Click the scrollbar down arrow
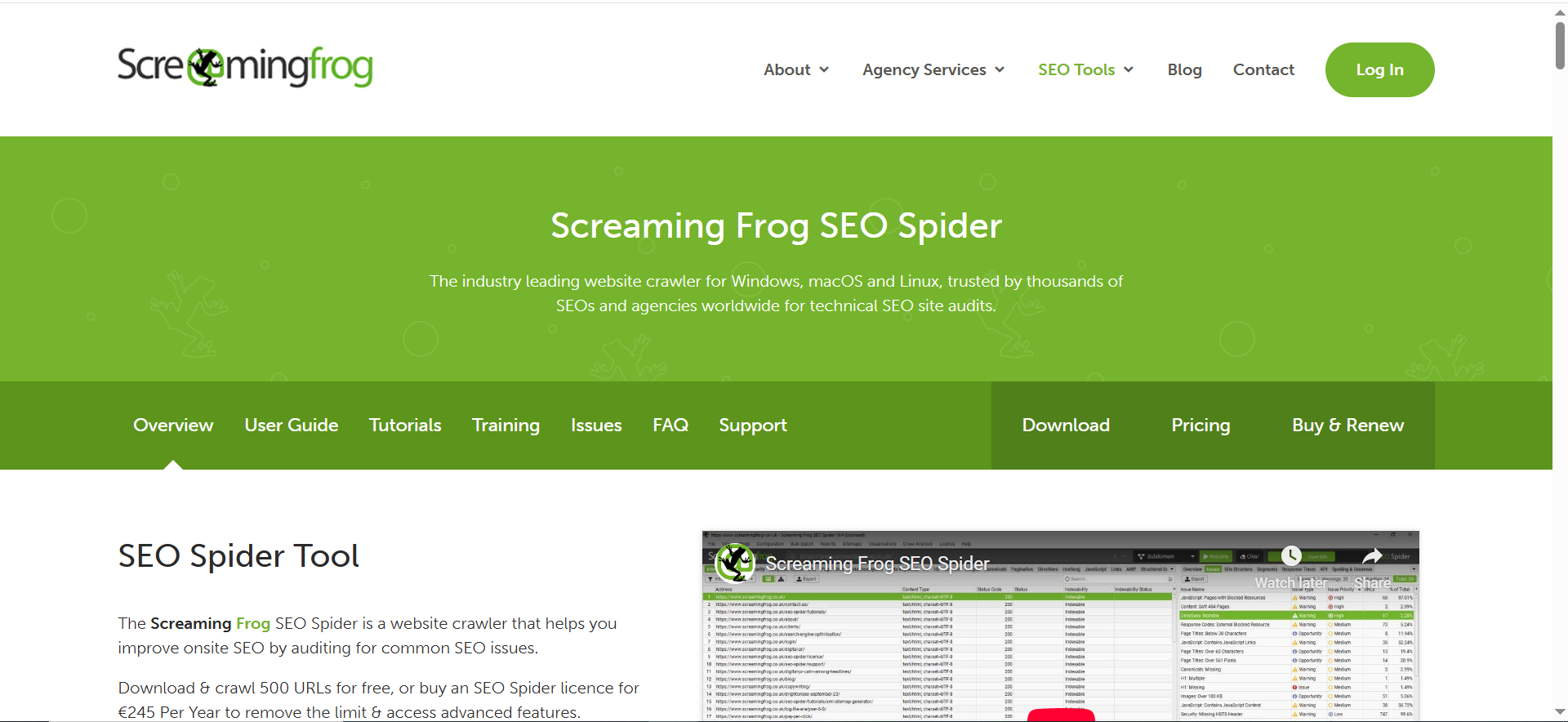Image resolution: width=1568 pixels, height=722 pixels. coord(1560,712)
